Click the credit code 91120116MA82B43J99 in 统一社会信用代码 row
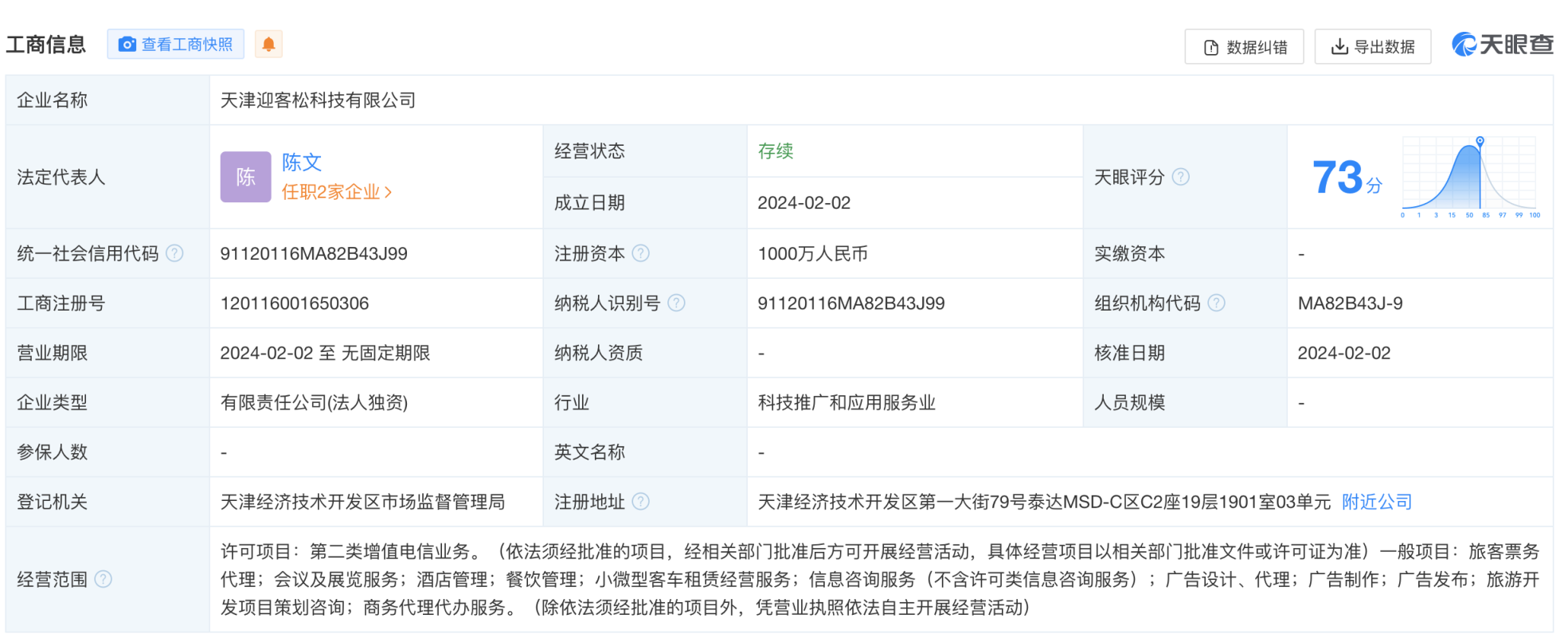 [x=314, y=254]
